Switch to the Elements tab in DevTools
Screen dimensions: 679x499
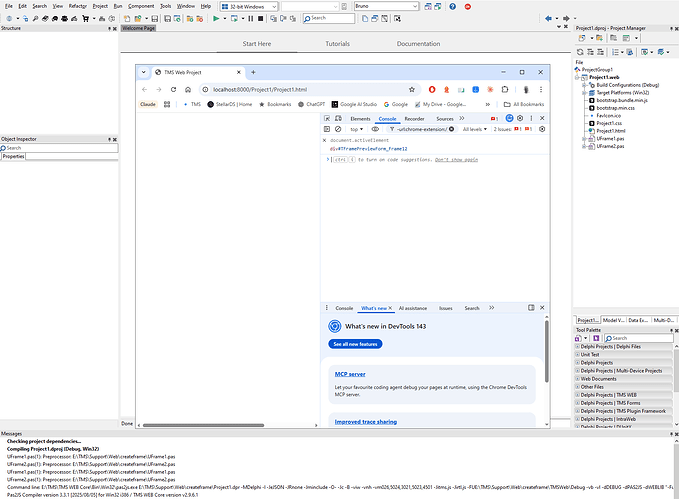pos(360,118)
